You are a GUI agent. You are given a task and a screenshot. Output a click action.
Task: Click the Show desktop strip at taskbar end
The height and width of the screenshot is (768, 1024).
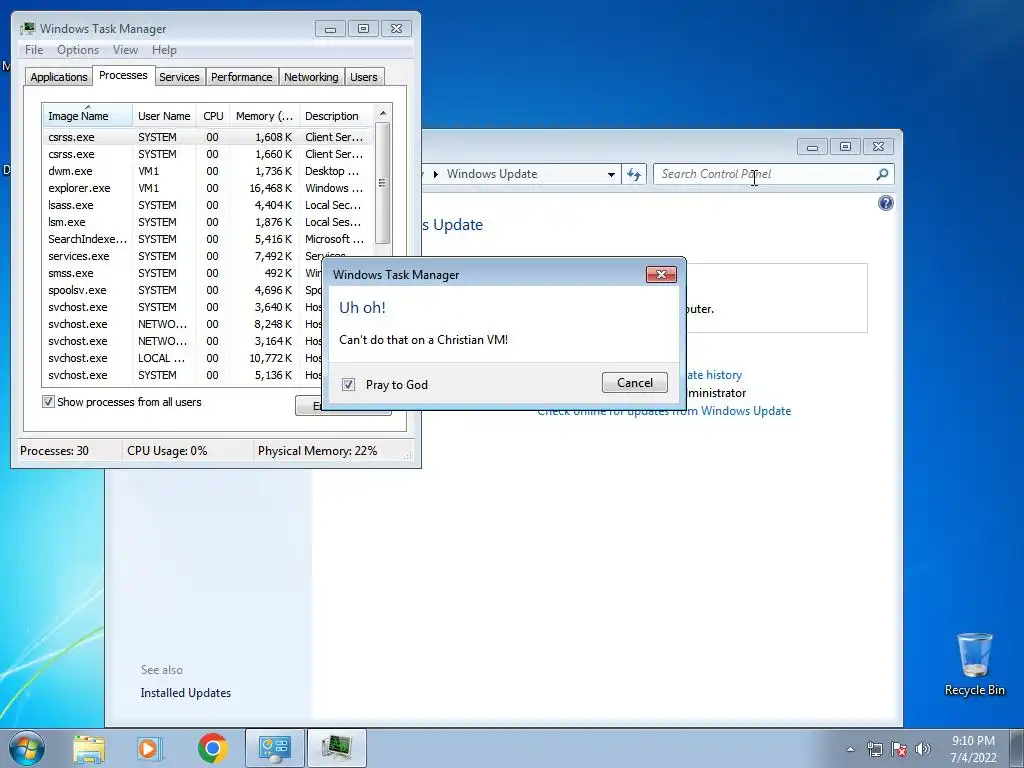point(1017,748)
